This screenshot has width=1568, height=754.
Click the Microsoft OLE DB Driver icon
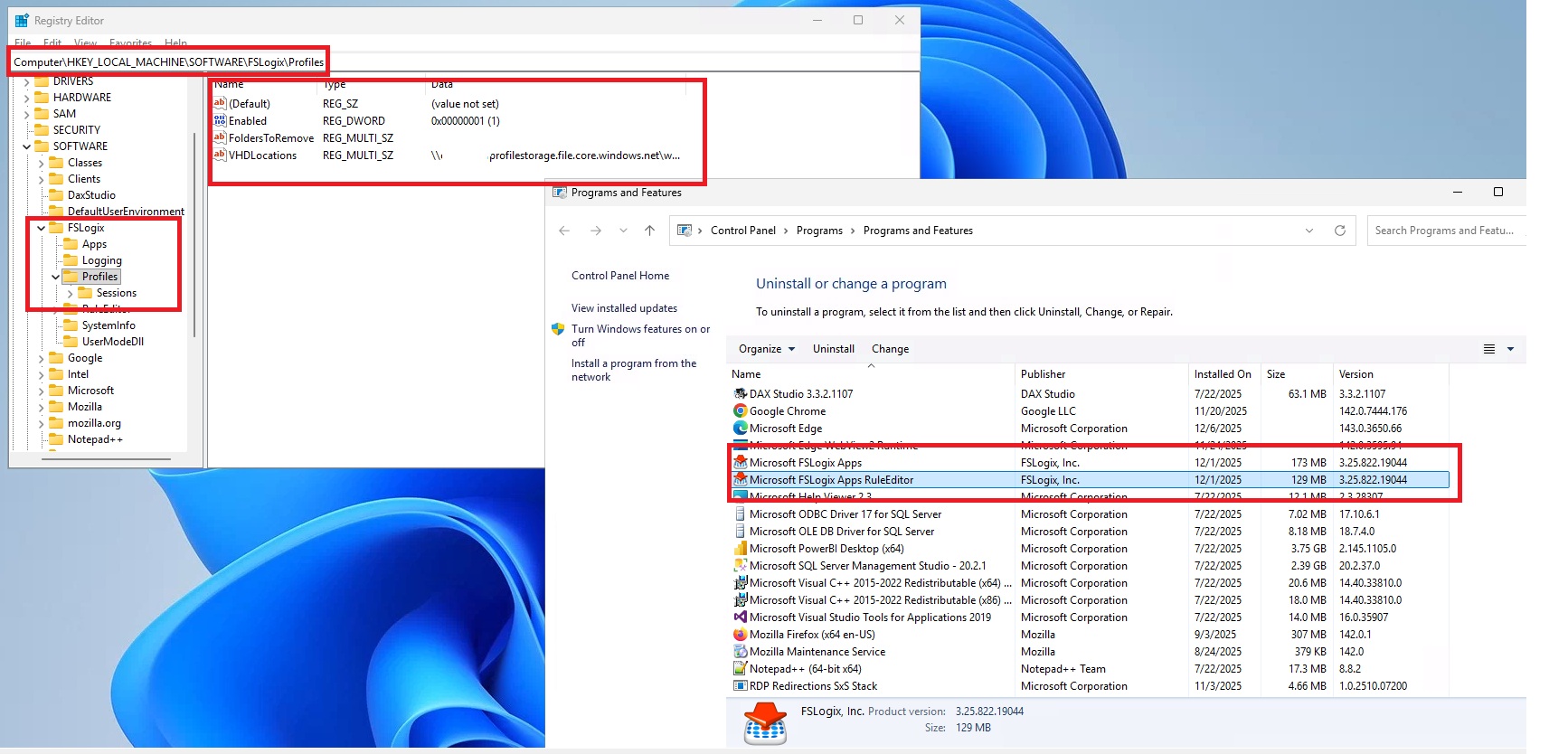[x=740, y=532]
